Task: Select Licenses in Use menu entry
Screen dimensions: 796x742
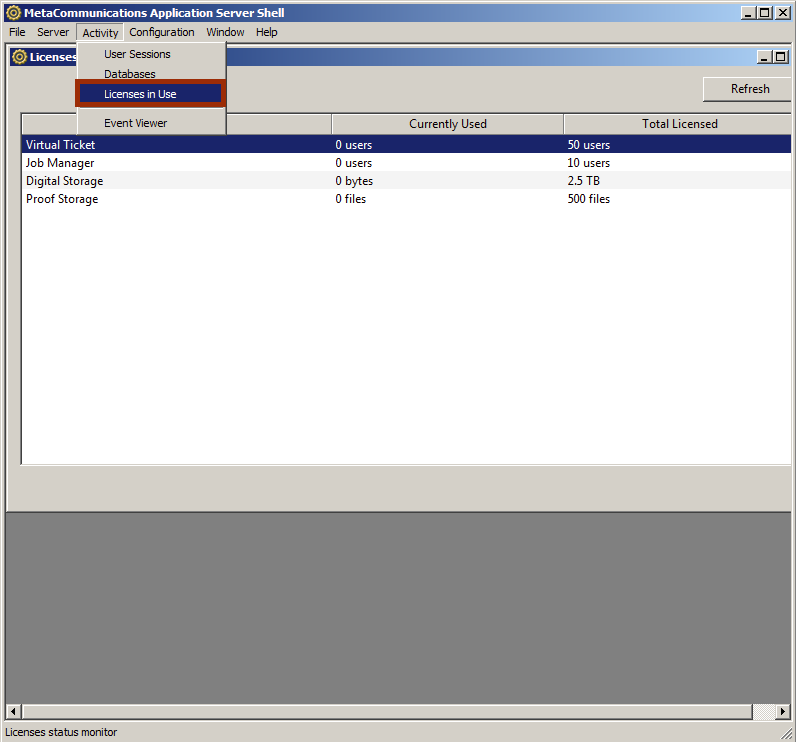Action: [x=151, y=94]
